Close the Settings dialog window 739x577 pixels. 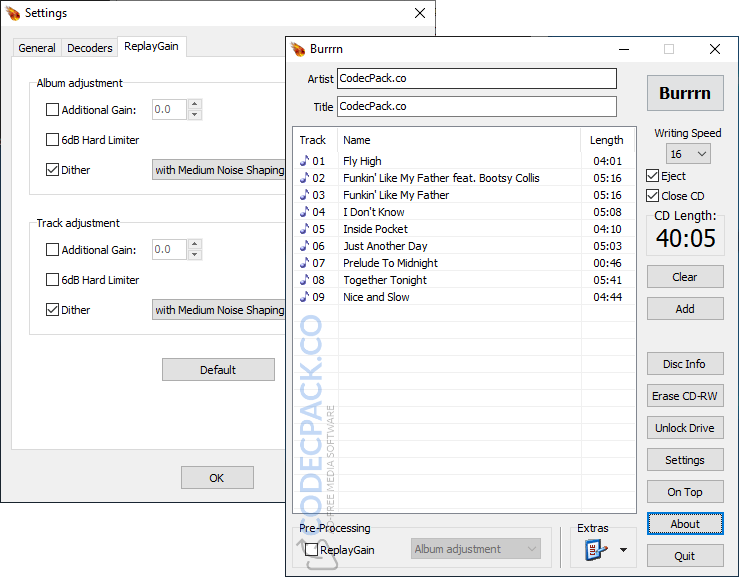[x=420, y=13]
